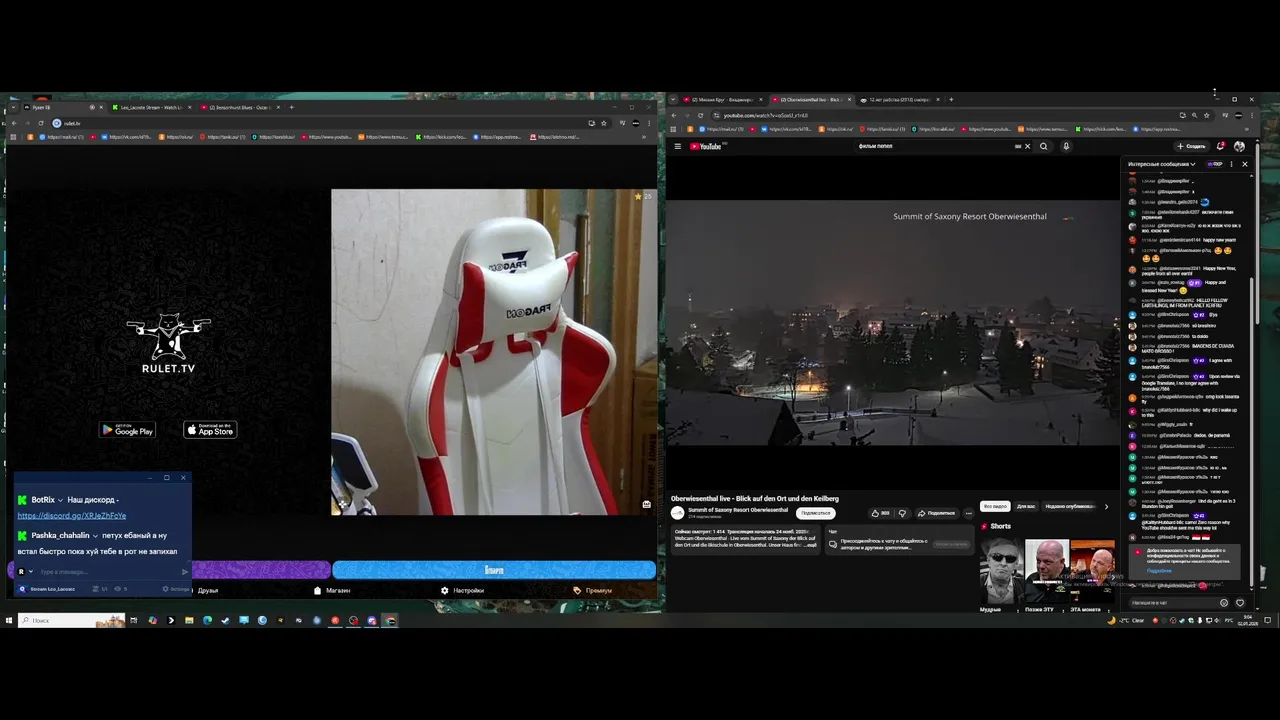The height and width of the screenshot is (720, 1280).
Task: Open the YouTube notifications bell
Action: tap(1220, 146)
